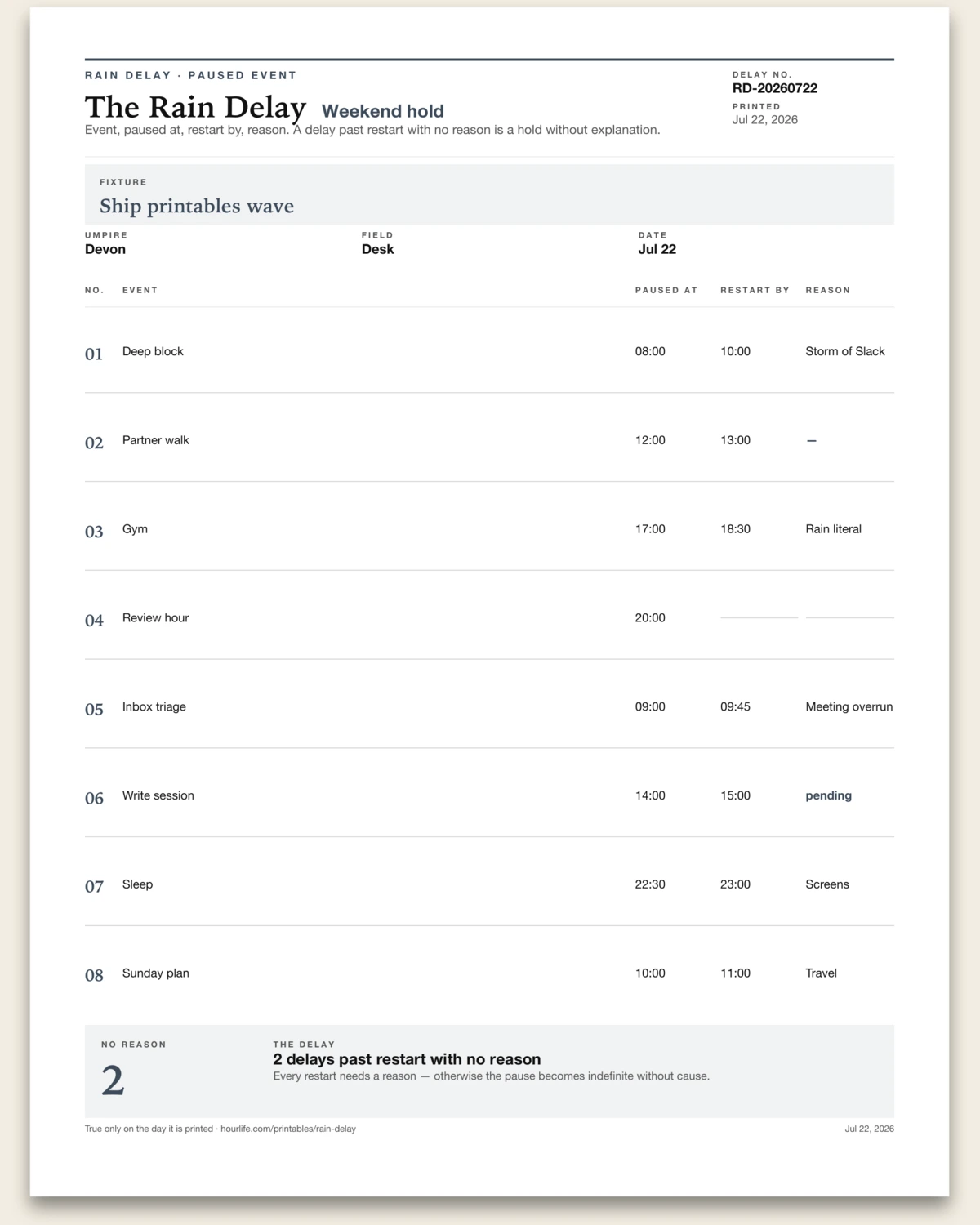Select the Sunday plan event row

(x=489, y=973)
